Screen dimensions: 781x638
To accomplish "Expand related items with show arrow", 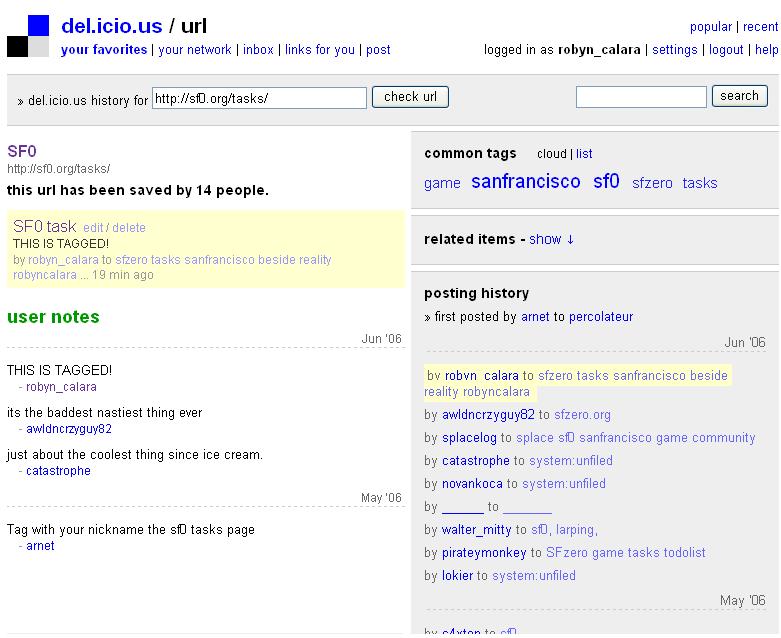I will [x=551, y=239].
